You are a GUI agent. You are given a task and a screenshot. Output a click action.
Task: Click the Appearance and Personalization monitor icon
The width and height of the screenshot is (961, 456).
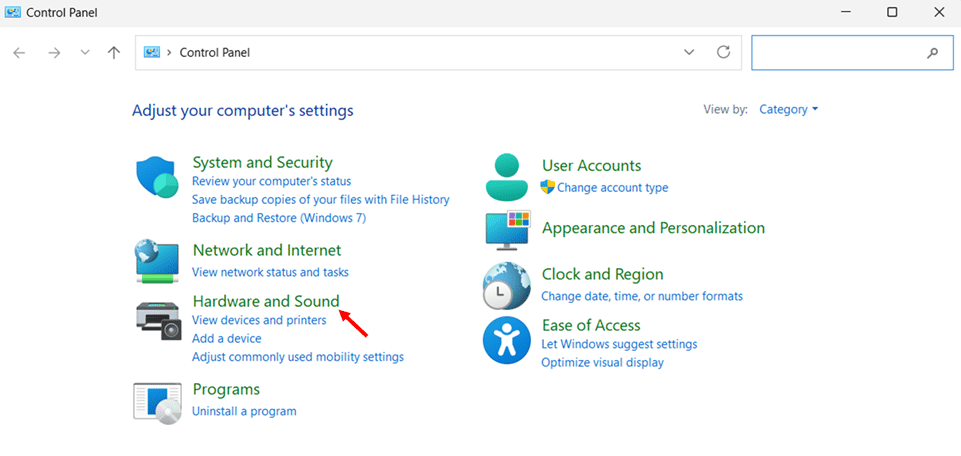[507, 230]
